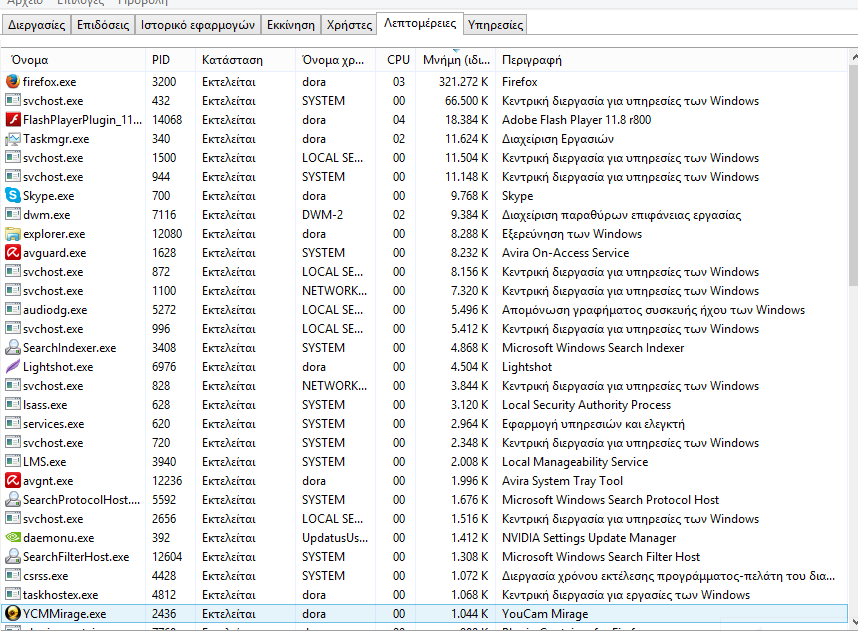
Task: Click the scrollbar up arrow
Action: pyautogui.click(x=854, y=57)
